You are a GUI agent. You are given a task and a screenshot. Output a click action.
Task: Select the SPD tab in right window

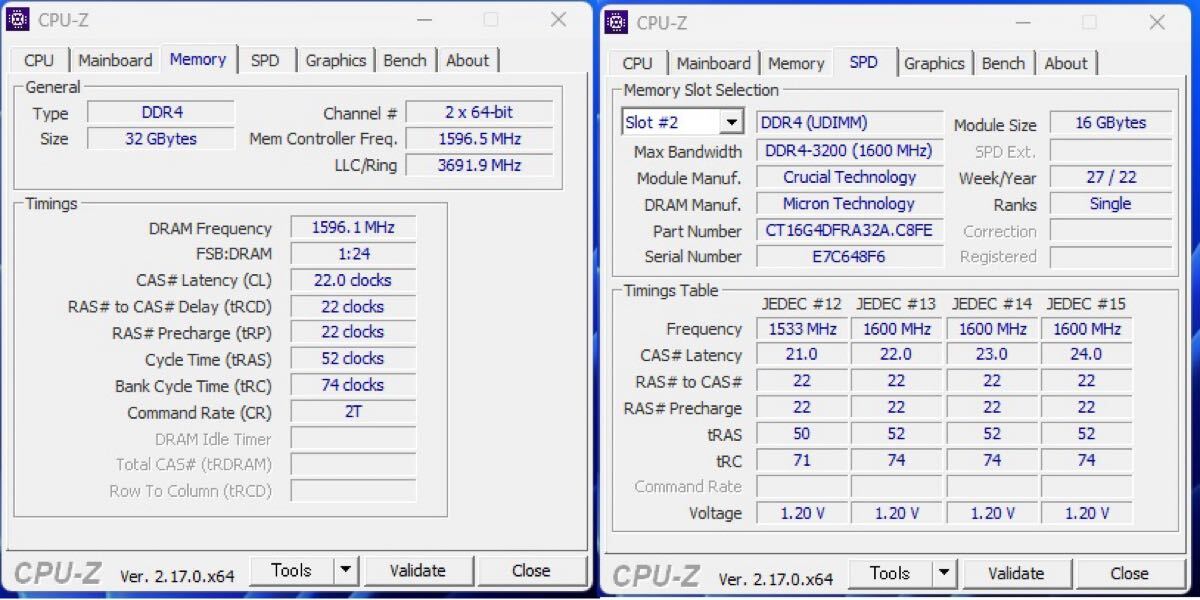[864, 62]
